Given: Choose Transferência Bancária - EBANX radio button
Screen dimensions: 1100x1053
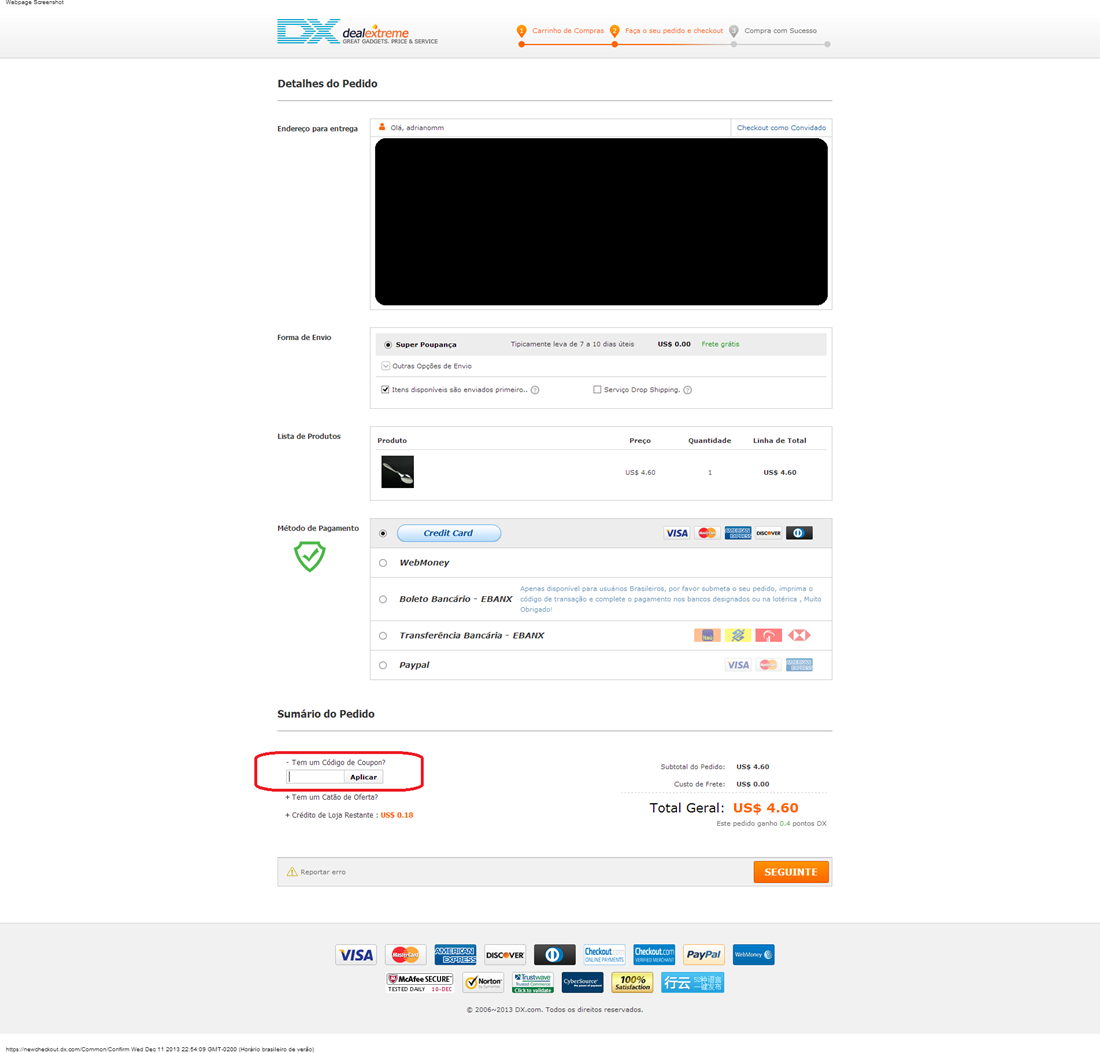Looking at the screenshot, I should point(383,636).
